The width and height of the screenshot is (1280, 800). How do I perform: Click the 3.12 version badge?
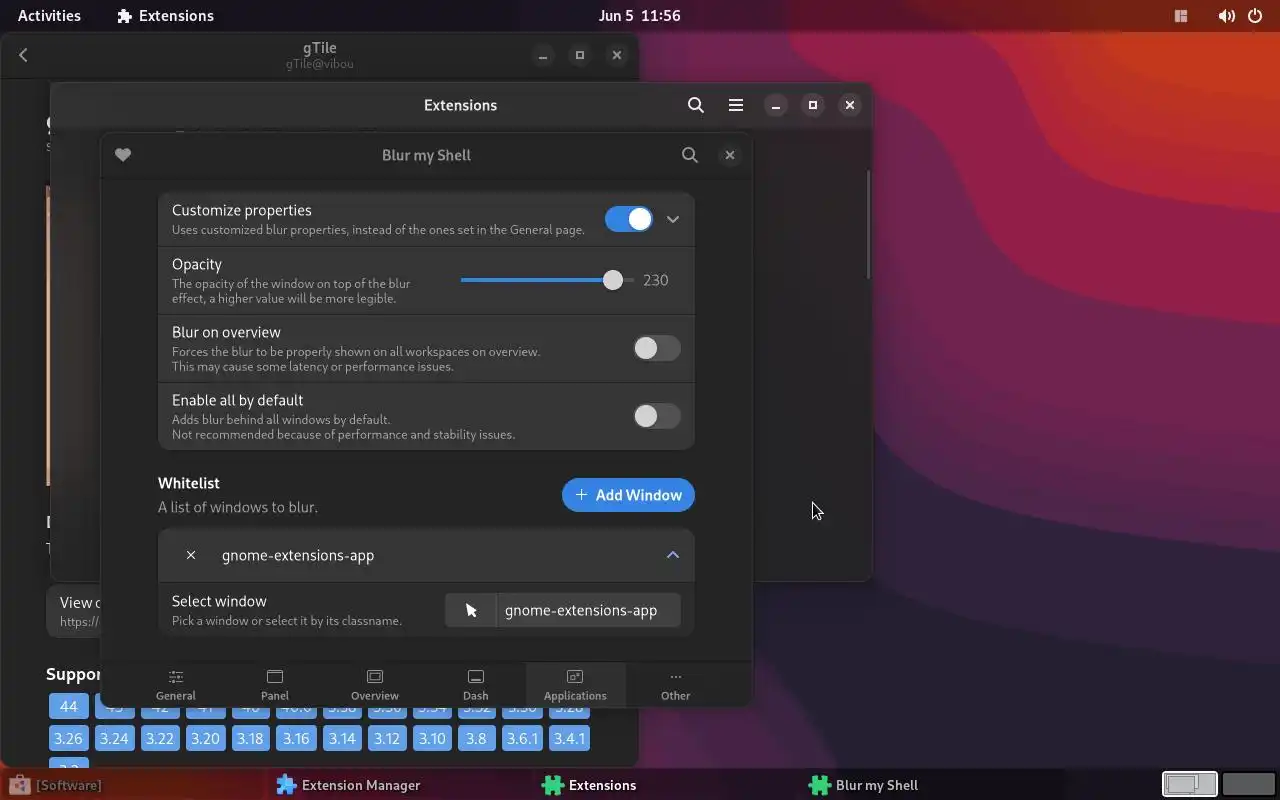[387, 739]
